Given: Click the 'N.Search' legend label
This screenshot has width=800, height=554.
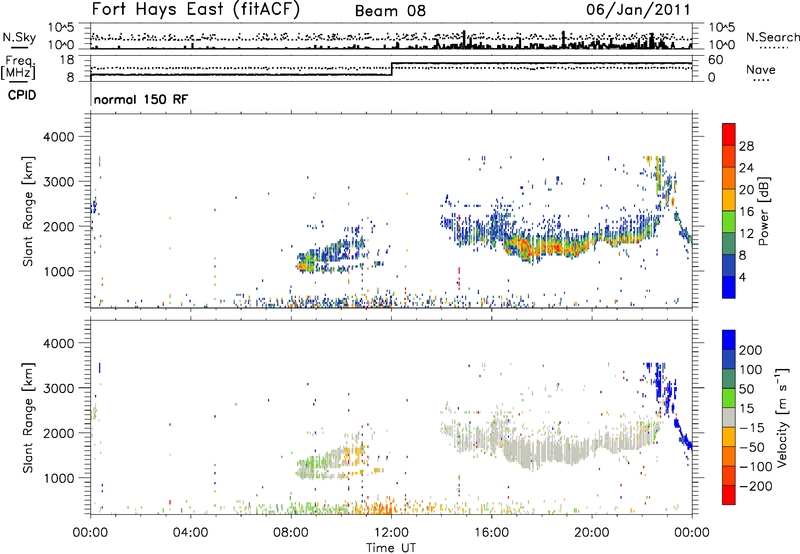Looking at the screenshot, I should pos(772,37).
